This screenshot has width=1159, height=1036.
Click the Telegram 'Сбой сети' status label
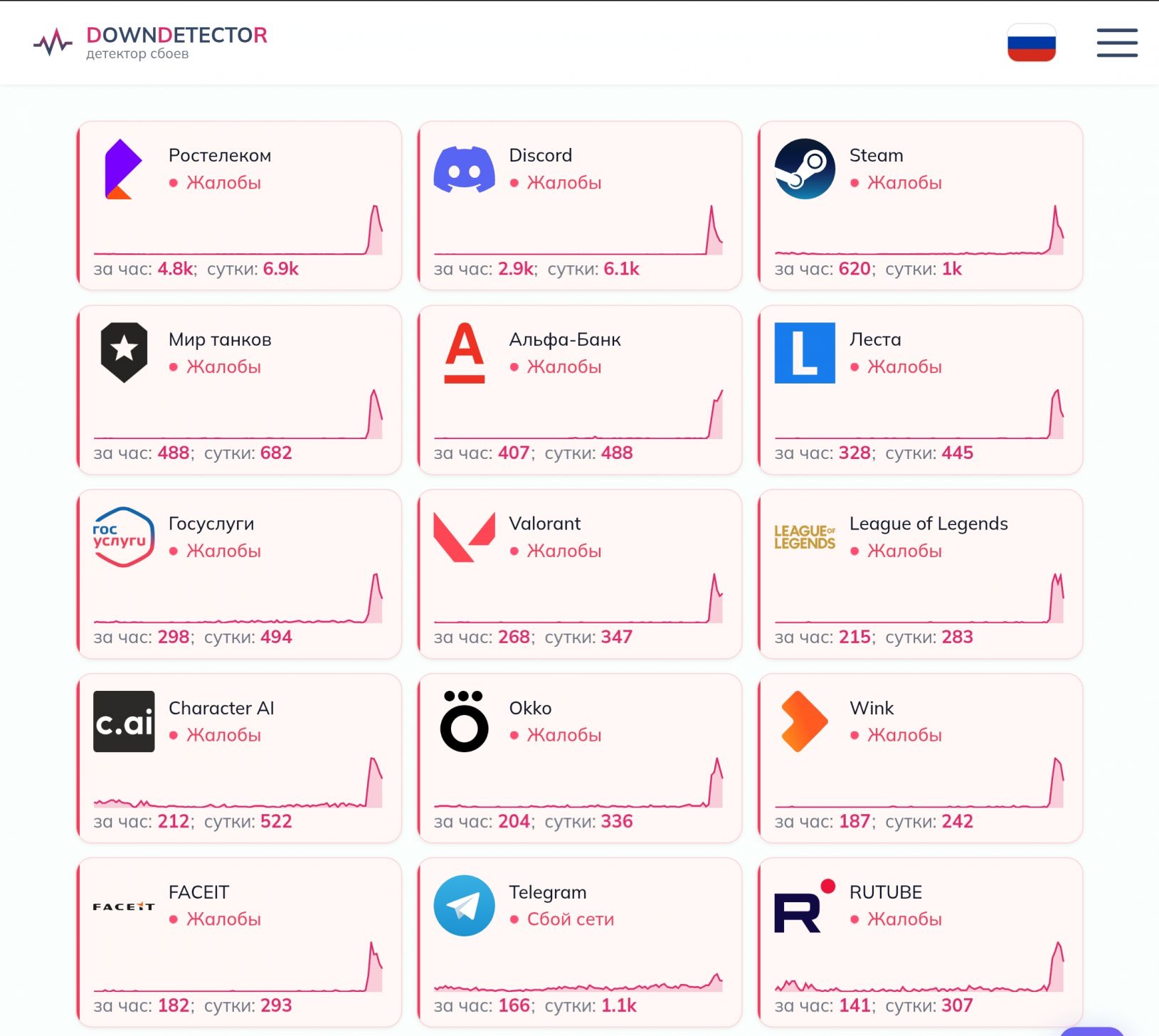coord(570,919)
